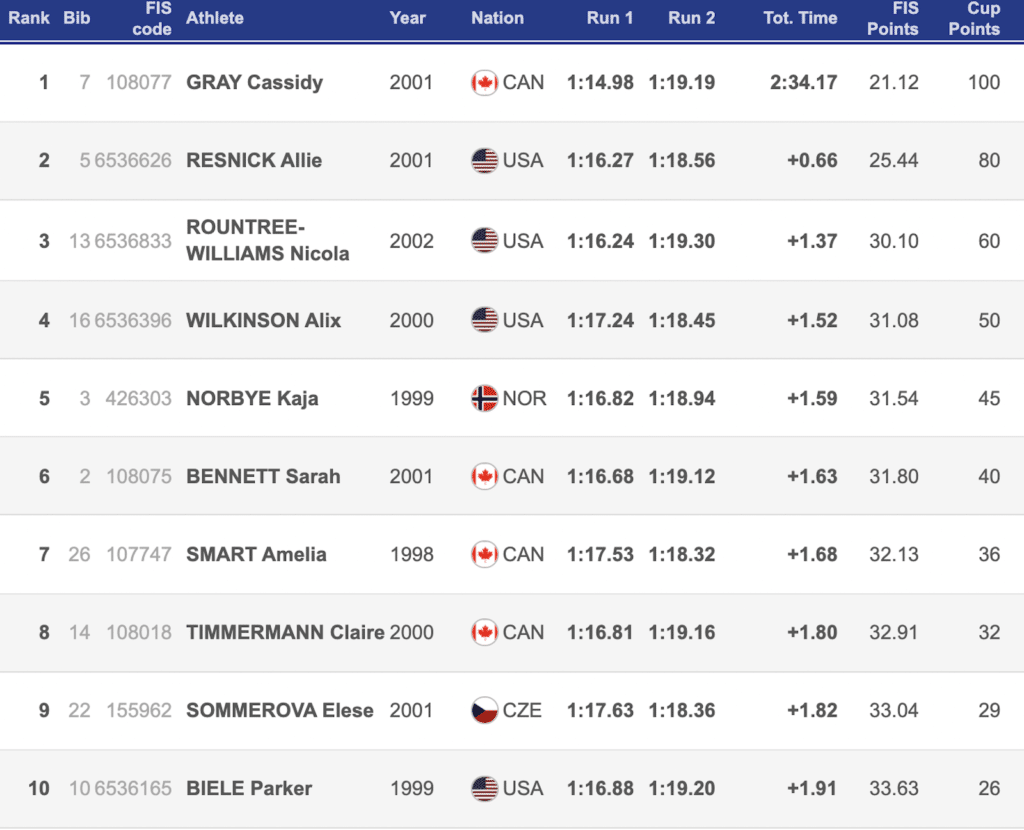Screen dimensions: 1024x830
Task: Click the USA flag next to BIELE Parker
Action: (x=484, y=789)
